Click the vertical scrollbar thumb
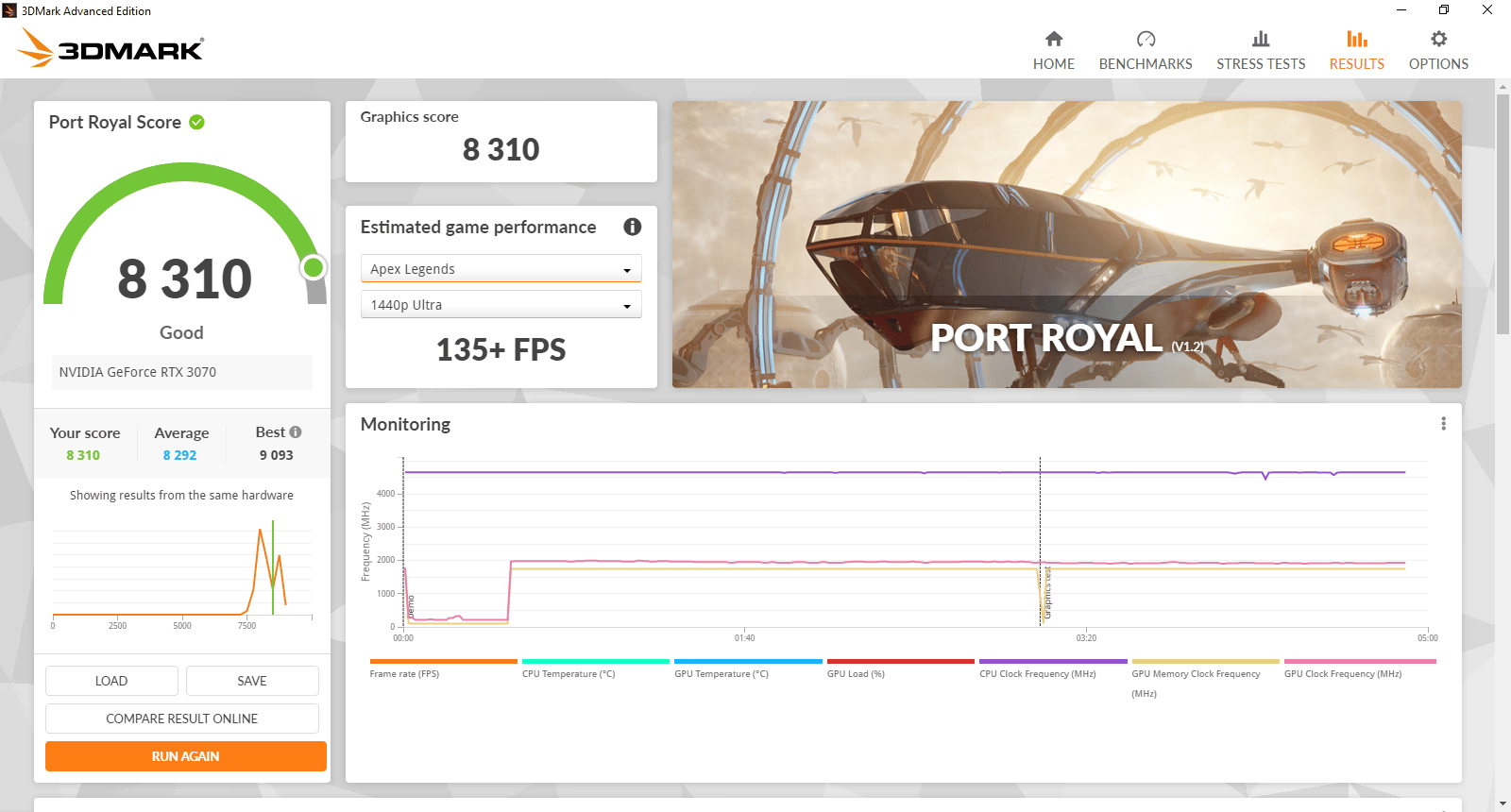Viewport: 1511px width, 812px height. pos(1503,214)
